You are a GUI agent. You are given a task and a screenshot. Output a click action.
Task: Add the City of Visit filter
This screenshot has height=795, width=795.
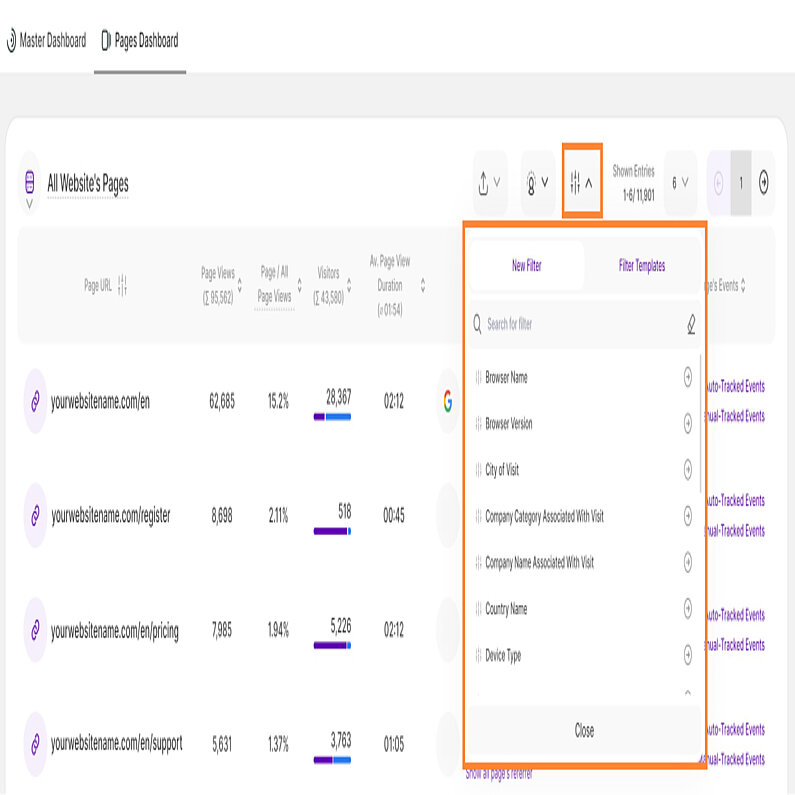(688, 469)
